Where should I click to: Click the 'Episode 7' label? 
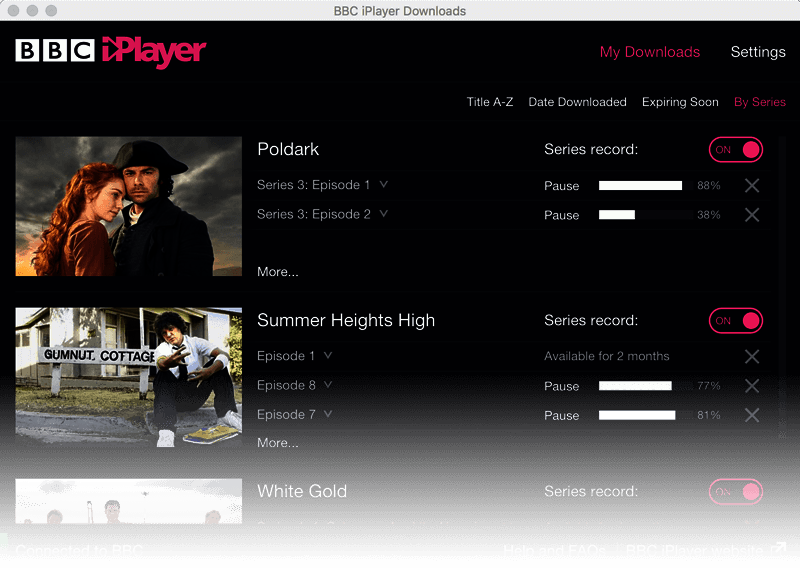[286, 414]
